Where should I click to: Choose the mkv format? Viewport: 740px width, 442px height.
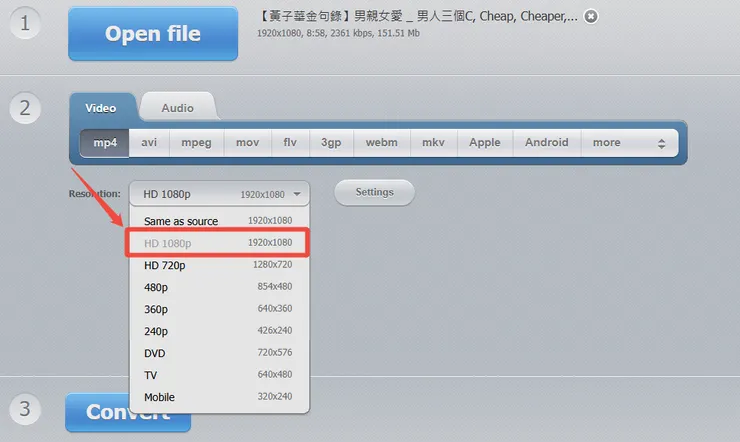(x=433, y=142)
